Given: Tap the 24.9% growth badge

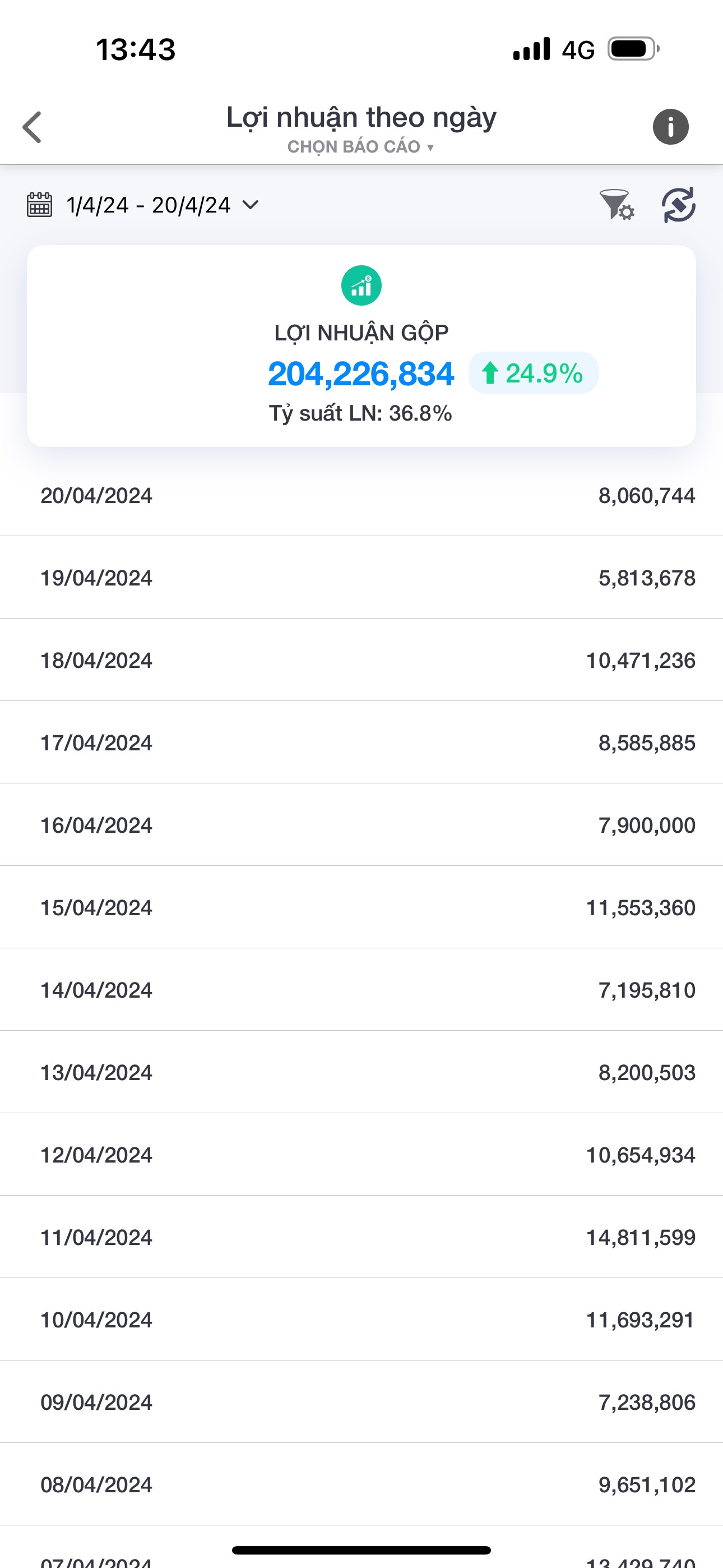Looking at the screenshot, I should [x=533, y=373].
